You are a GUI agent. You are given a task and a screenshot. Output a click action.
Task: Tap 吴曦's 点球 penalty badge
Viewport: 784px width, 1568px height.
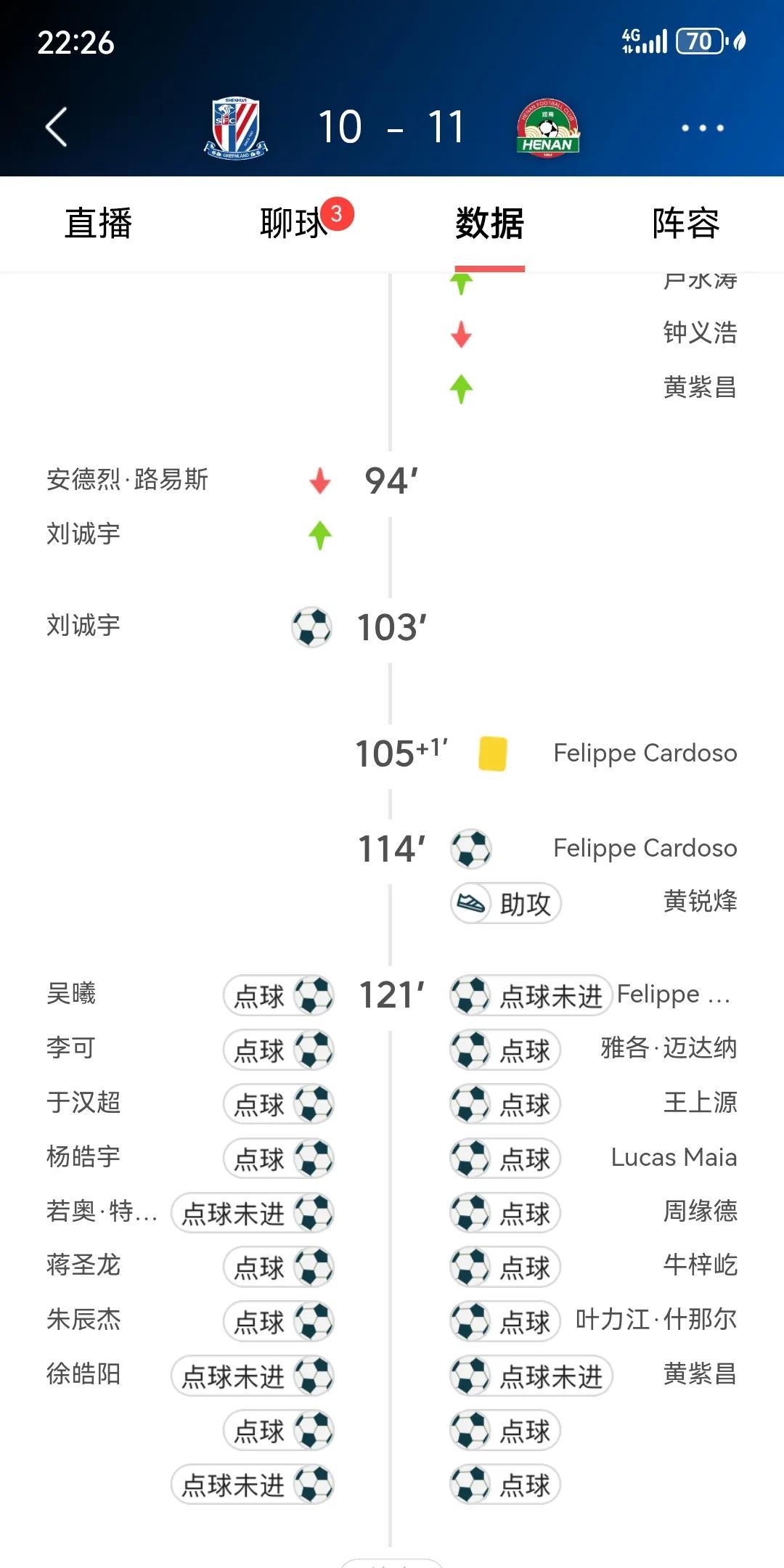point(279,995)
